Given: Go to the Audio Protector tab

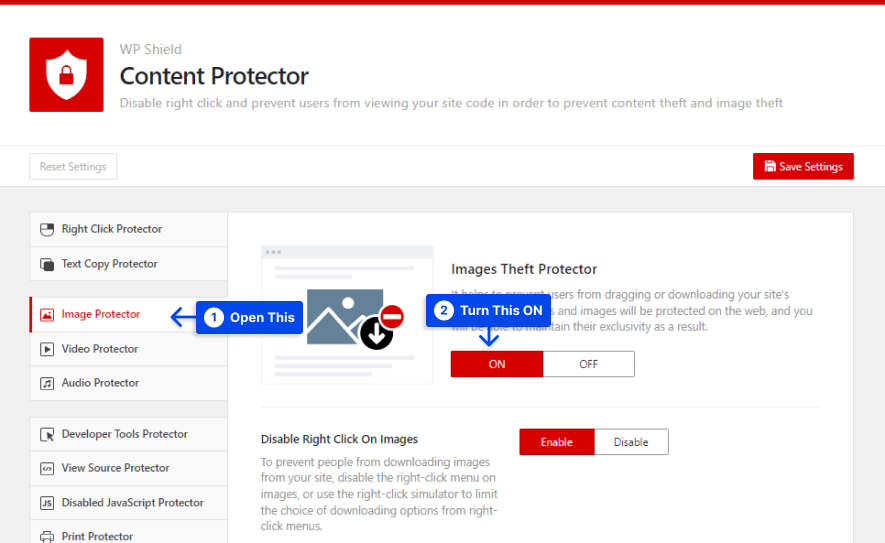Looking at the screenshot, I should 129,383.
